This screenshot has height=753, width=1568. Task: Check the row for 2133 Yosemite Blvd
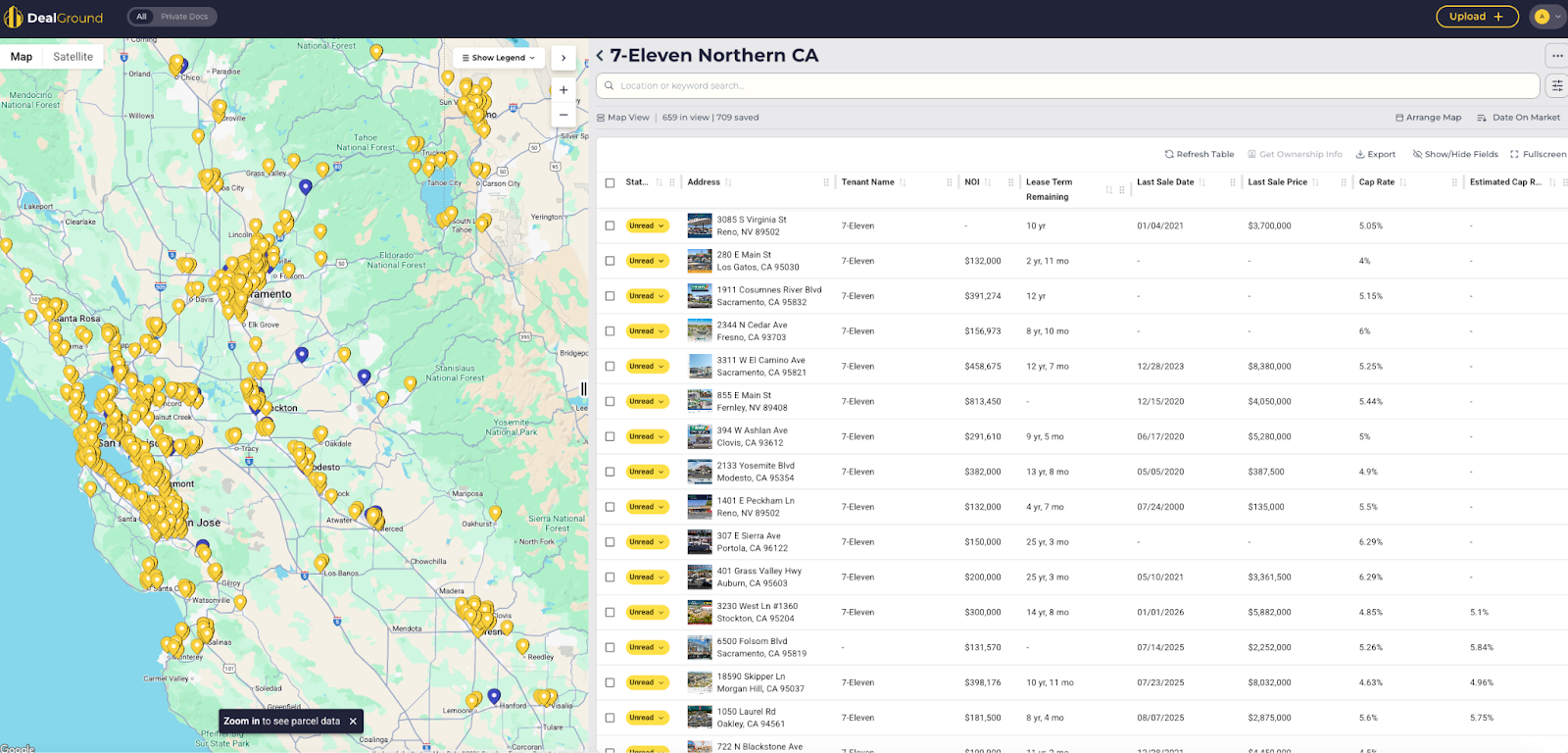click(610, 472)
